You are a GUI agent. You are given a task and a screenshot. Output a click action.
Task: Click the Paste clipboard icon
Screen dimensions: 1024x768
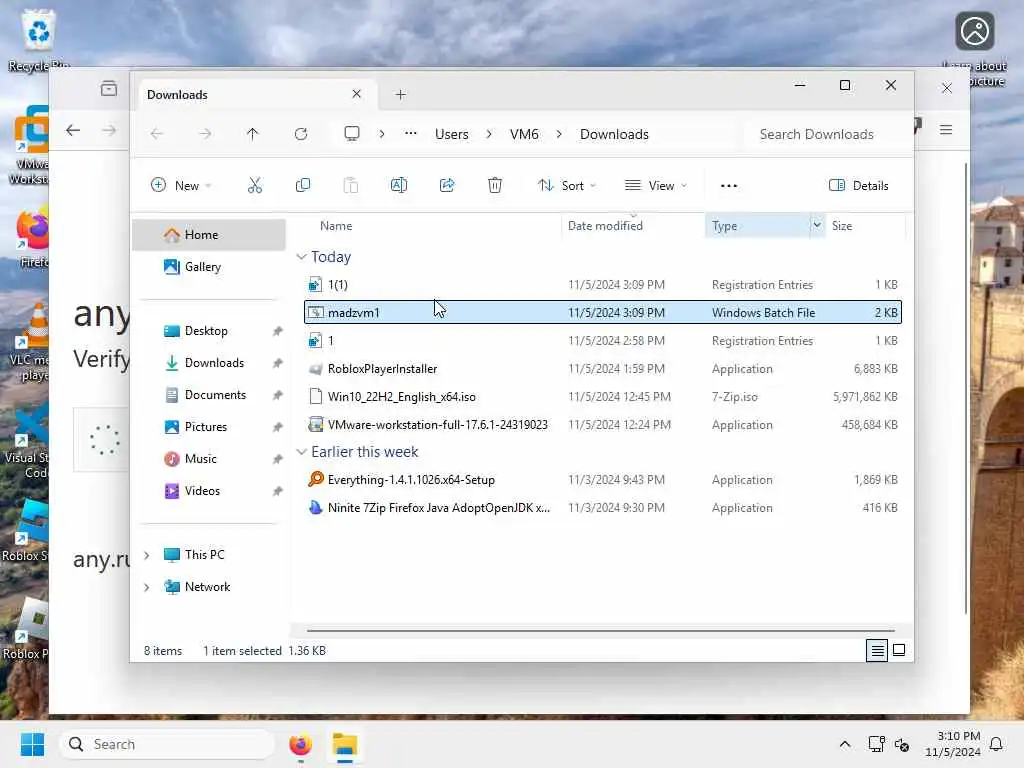coord(351,185)
